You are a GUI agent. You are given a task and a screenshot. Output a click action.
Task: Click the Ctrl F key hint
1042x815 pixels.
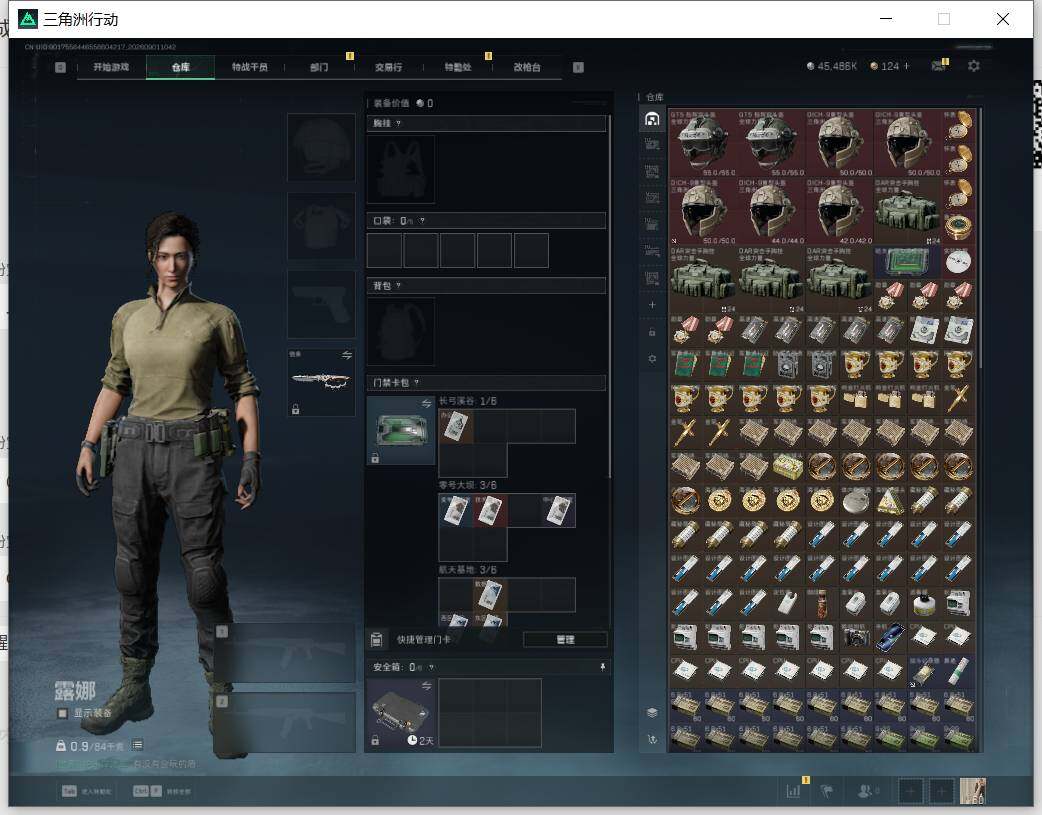click(x=147, y=791)
